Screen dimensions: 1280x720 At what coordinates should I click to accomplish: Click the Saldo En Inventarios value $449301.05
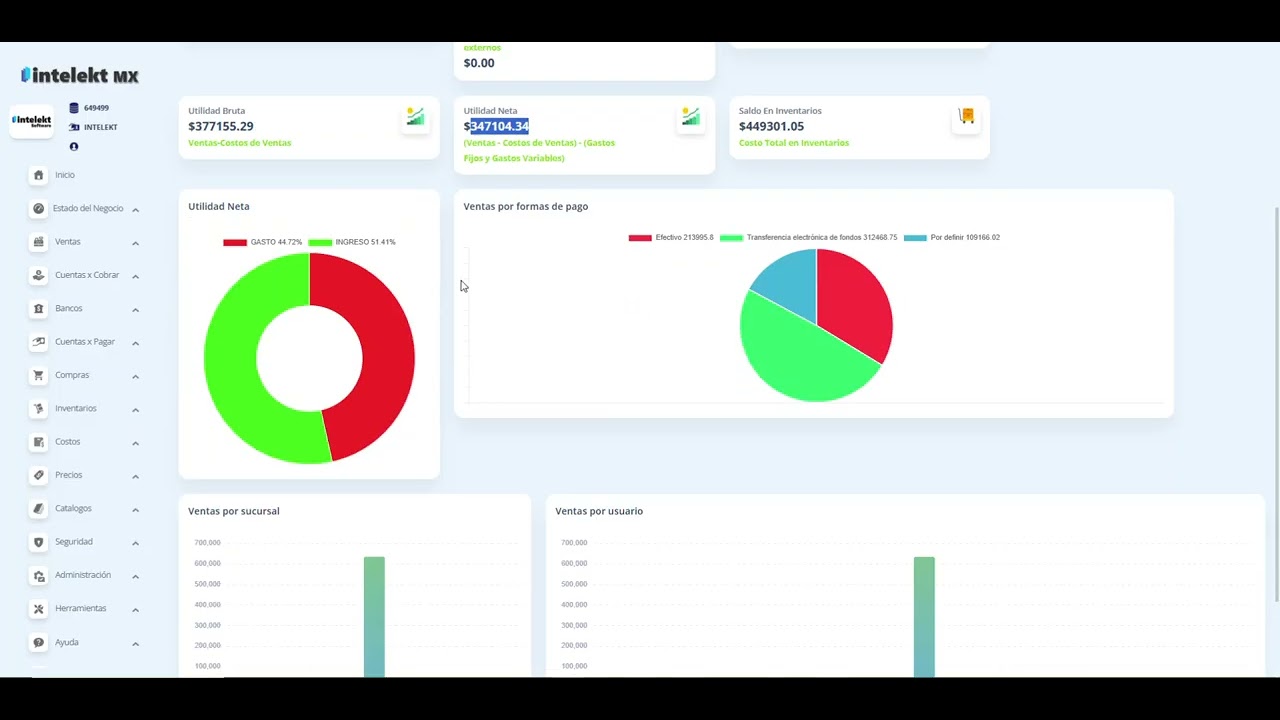point(771,126)
